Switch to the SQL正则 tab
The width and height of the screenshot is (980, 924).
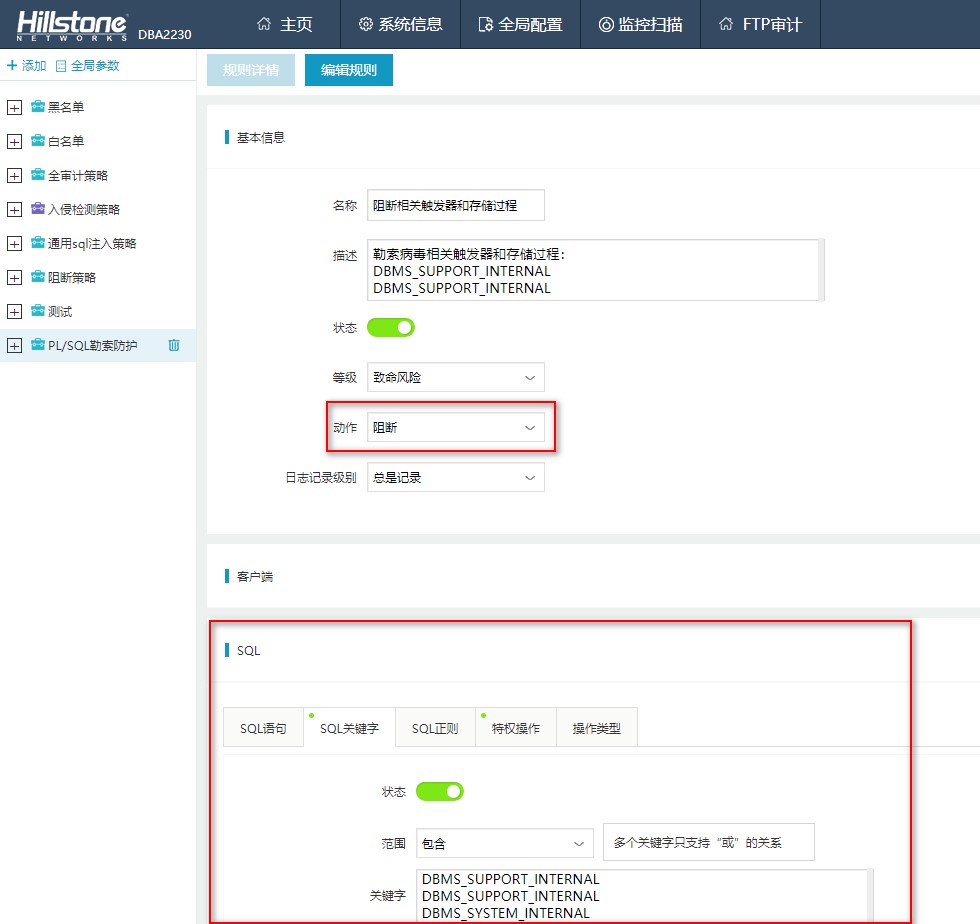(x=435, y=728)
